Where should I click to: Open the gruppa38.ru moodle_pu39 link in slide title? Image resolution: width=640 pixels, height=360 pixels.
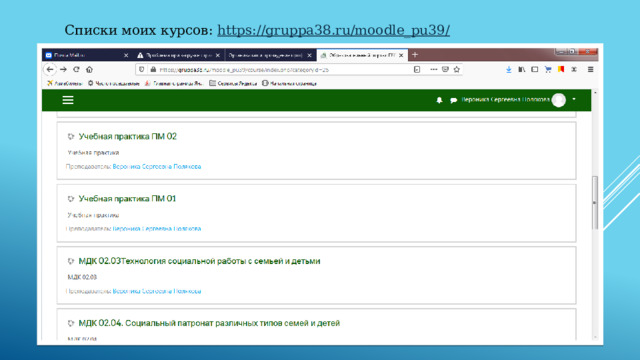click(333, 30)
